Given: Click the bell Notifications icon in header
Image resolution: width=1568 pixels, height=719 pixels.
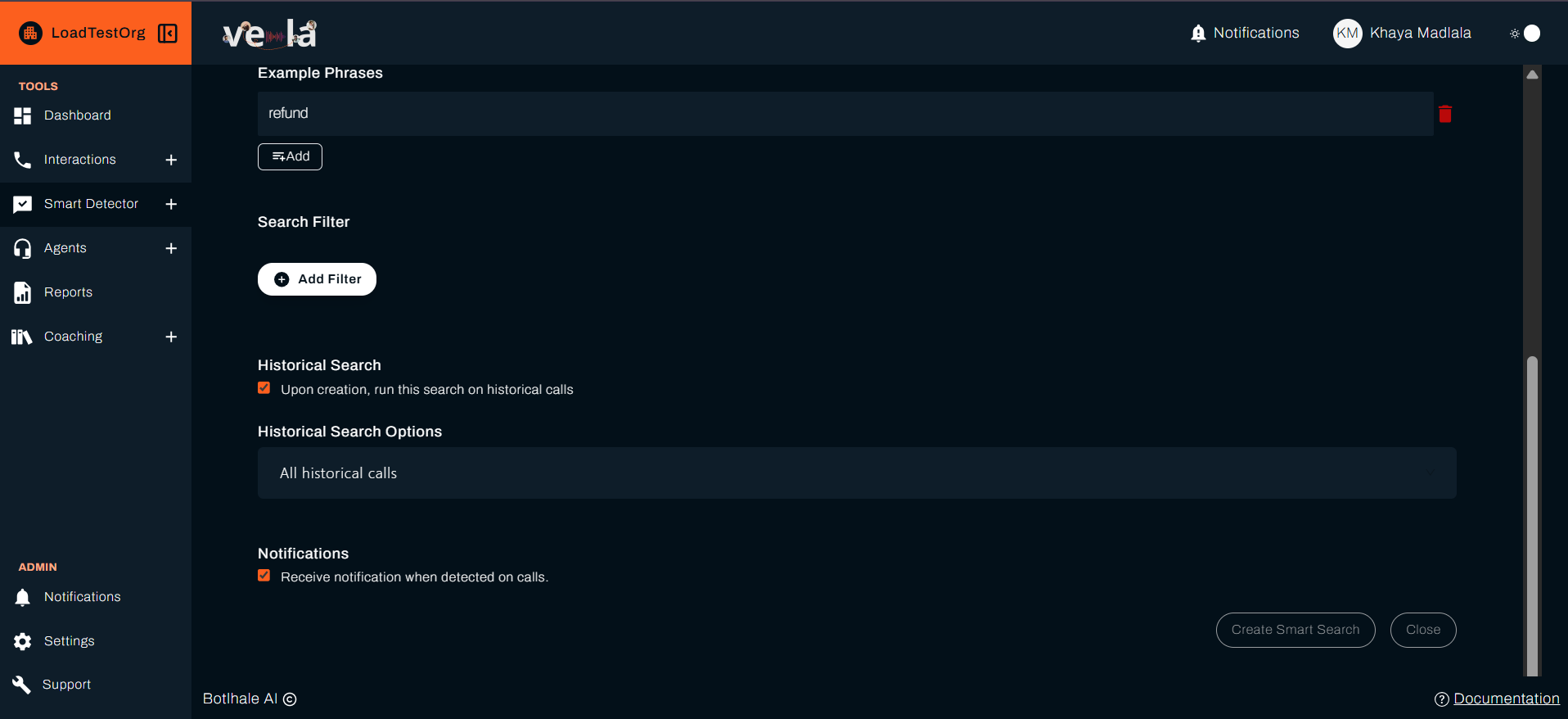Looking at the screenshot, I should [x=1198, y=33].
